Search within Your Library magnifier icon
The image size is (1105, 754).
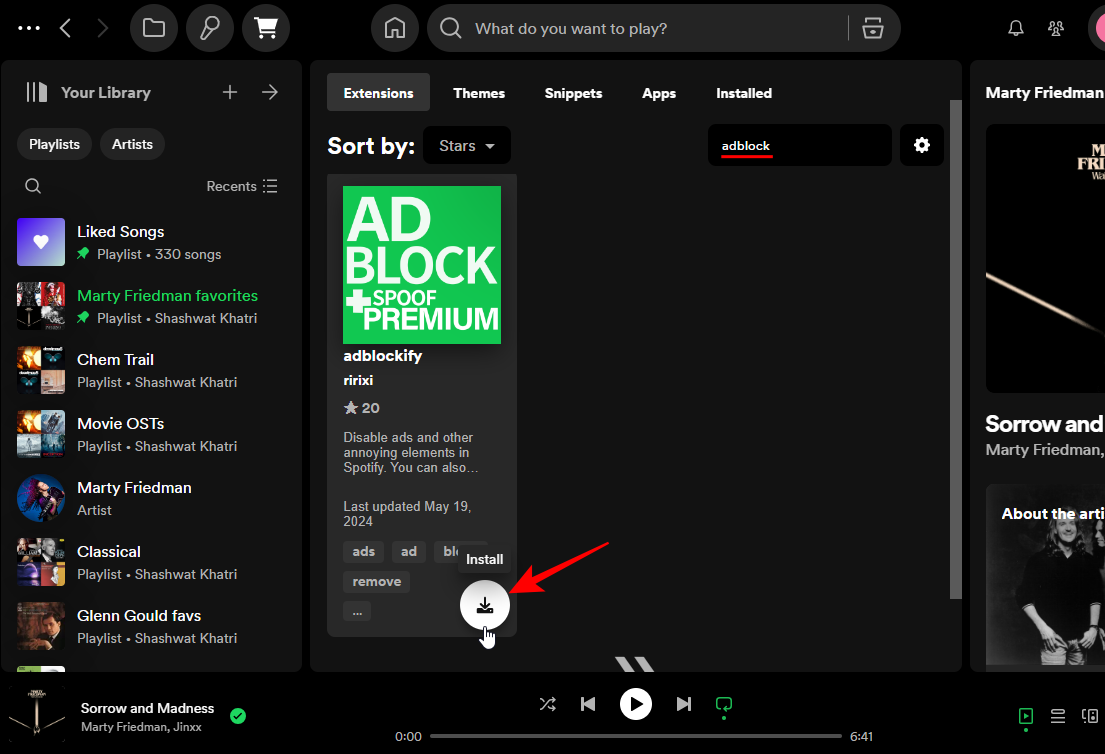click(x=33, y=186)
